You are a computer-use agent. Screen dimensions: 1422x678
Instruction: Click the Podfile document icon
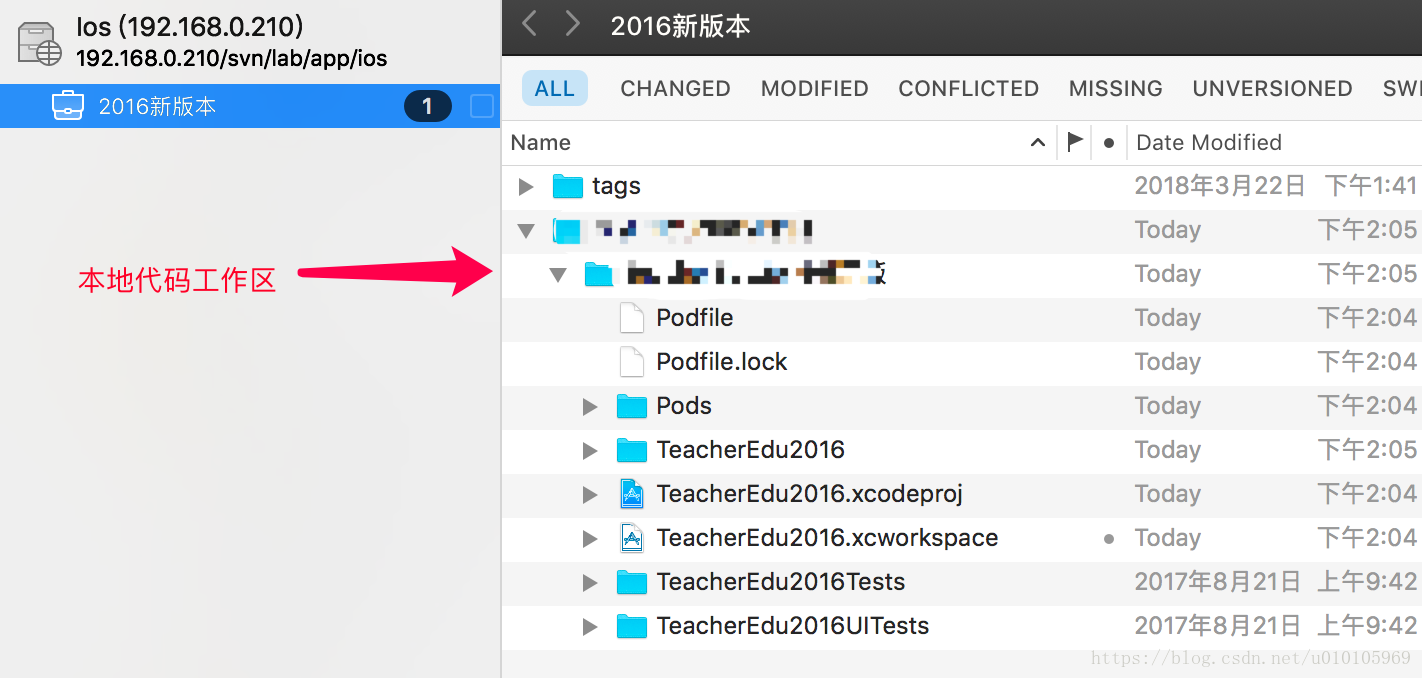(x=632, y=318)
